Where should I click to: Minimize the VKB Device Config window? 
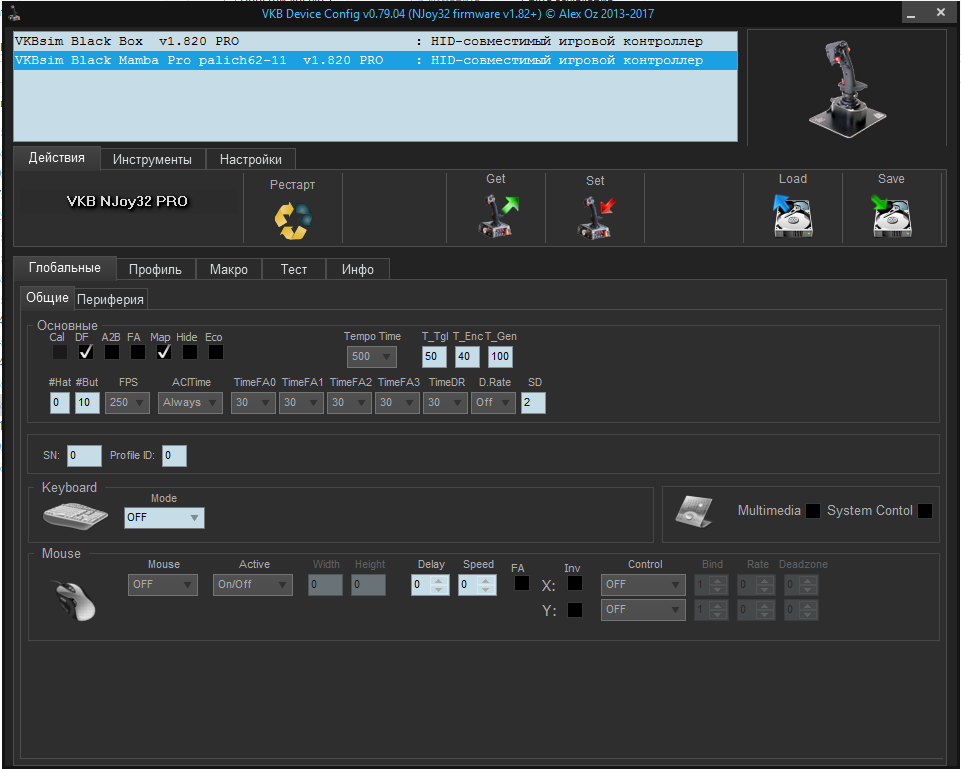point(911,13)
